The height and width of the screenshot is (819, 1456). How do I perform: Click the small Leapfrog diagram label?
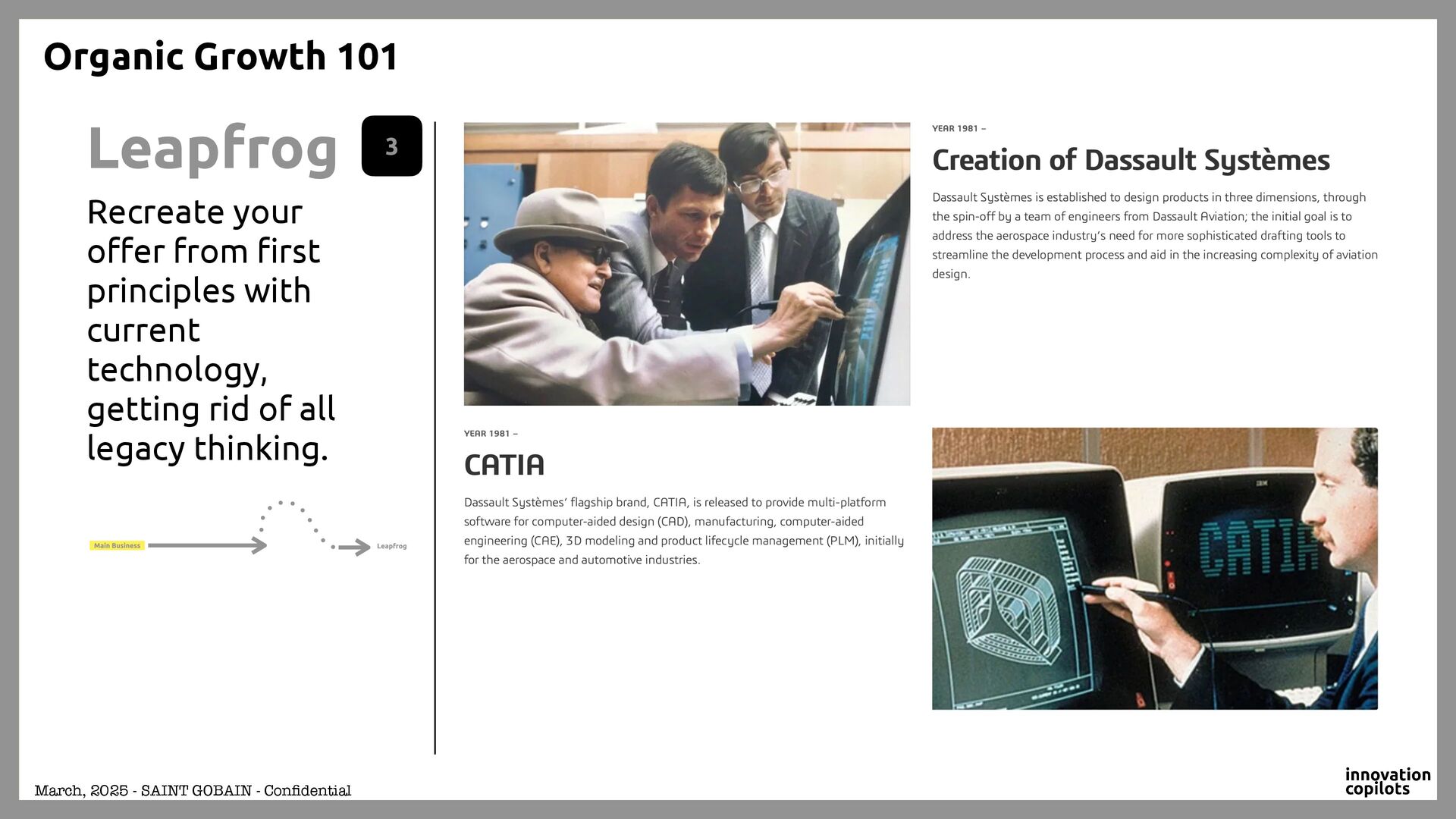point(391,546)
